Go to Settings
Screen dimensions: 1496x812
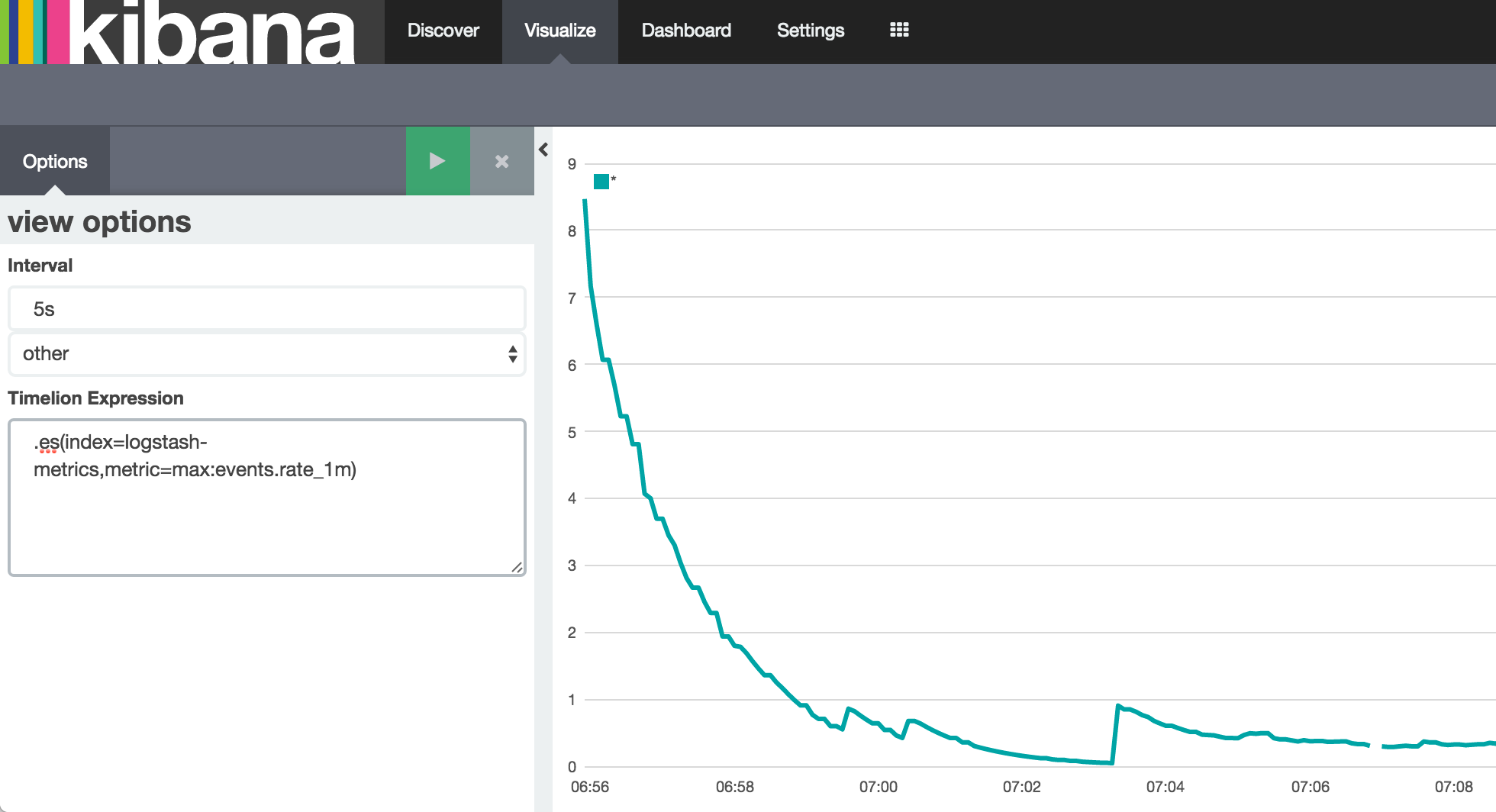point(811,31)
